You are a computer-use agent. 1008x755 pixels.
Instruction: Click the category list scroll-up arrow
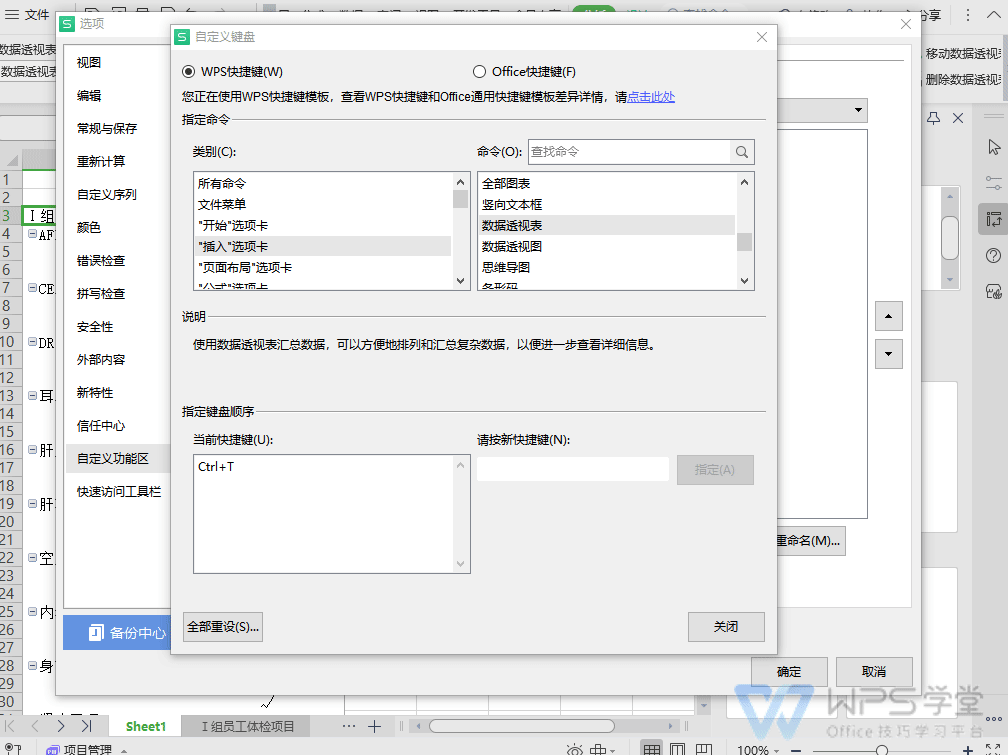460,182
